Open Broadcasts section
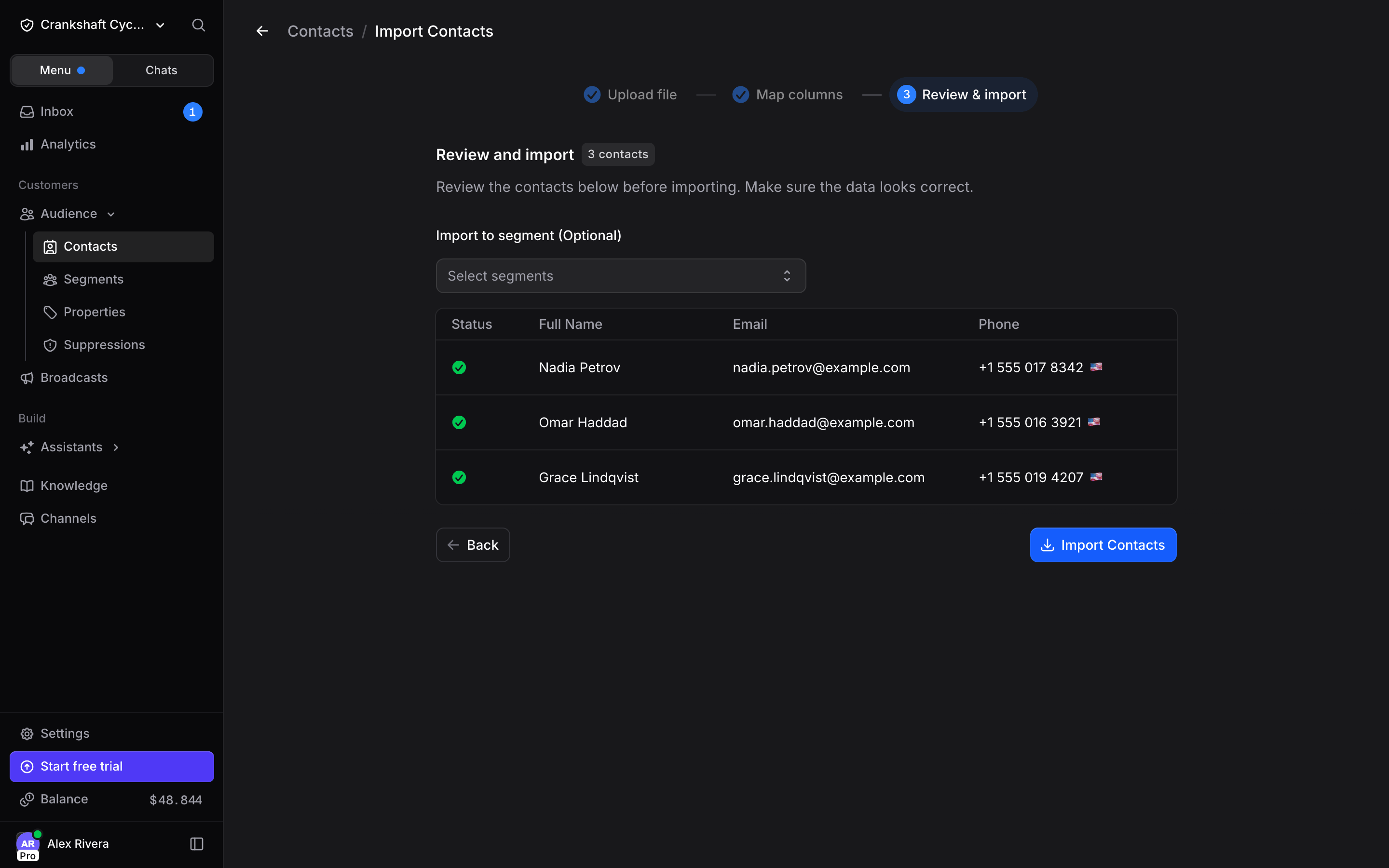Screen dimensions: 1389x868 tap(112, 377)
